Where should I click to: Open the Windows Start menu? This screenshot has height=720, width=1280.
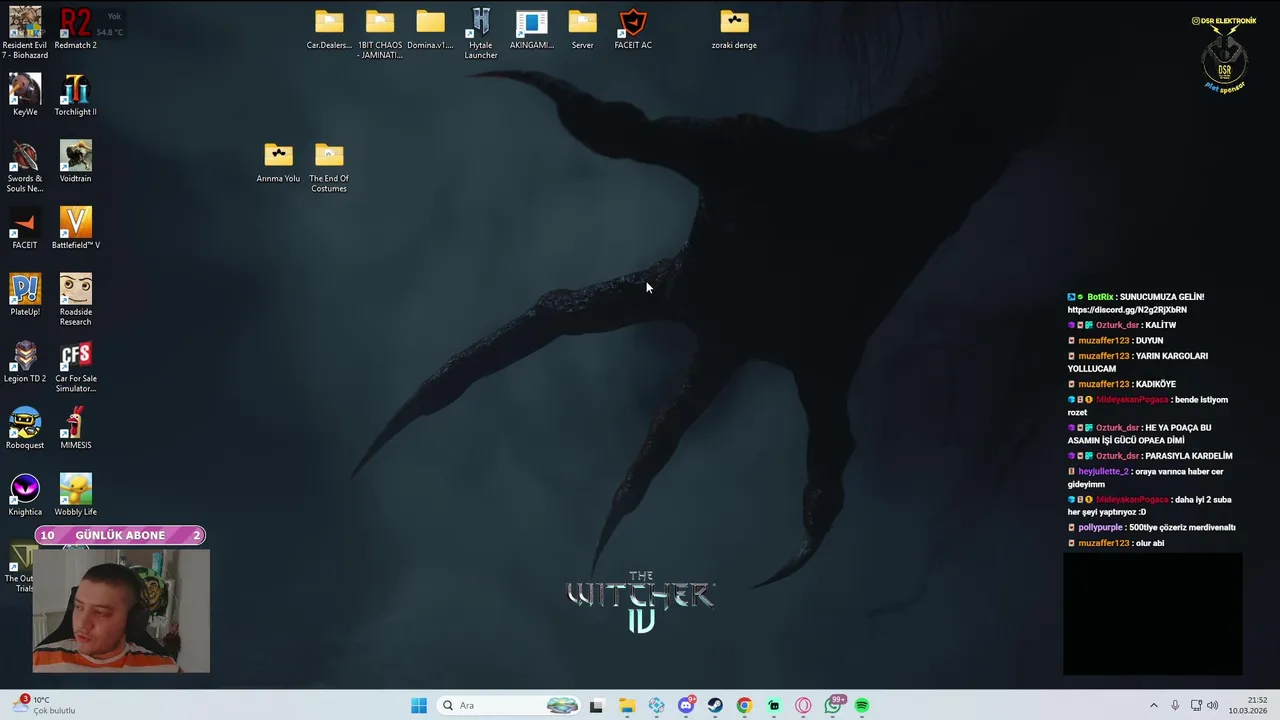[x=419, y=705]
